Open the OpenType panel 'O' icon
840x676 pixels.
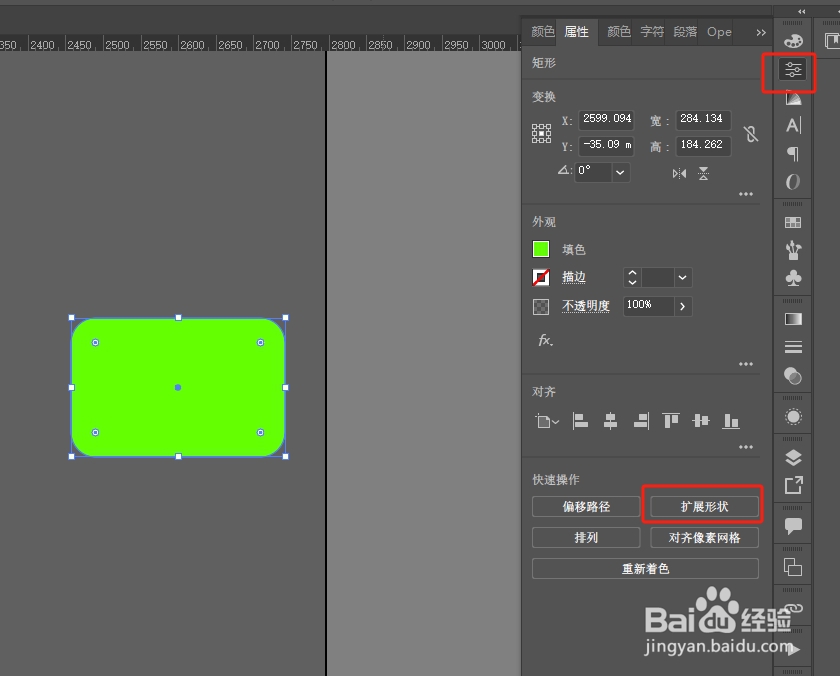pyautogui.click(x=793, y=182)
